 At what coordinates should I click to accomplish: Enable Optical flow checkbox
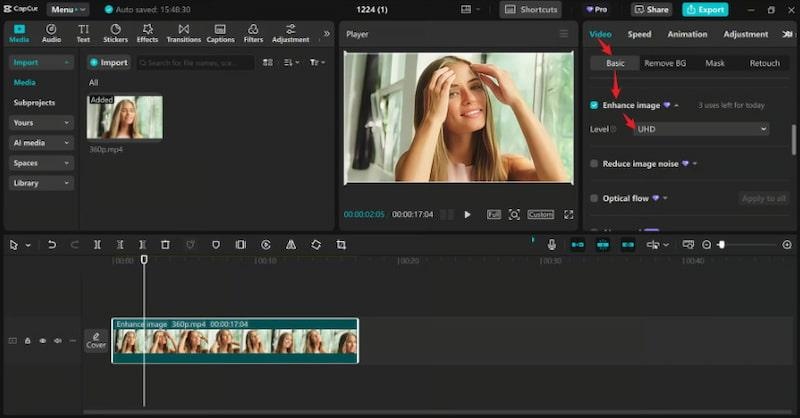[594, 199]
